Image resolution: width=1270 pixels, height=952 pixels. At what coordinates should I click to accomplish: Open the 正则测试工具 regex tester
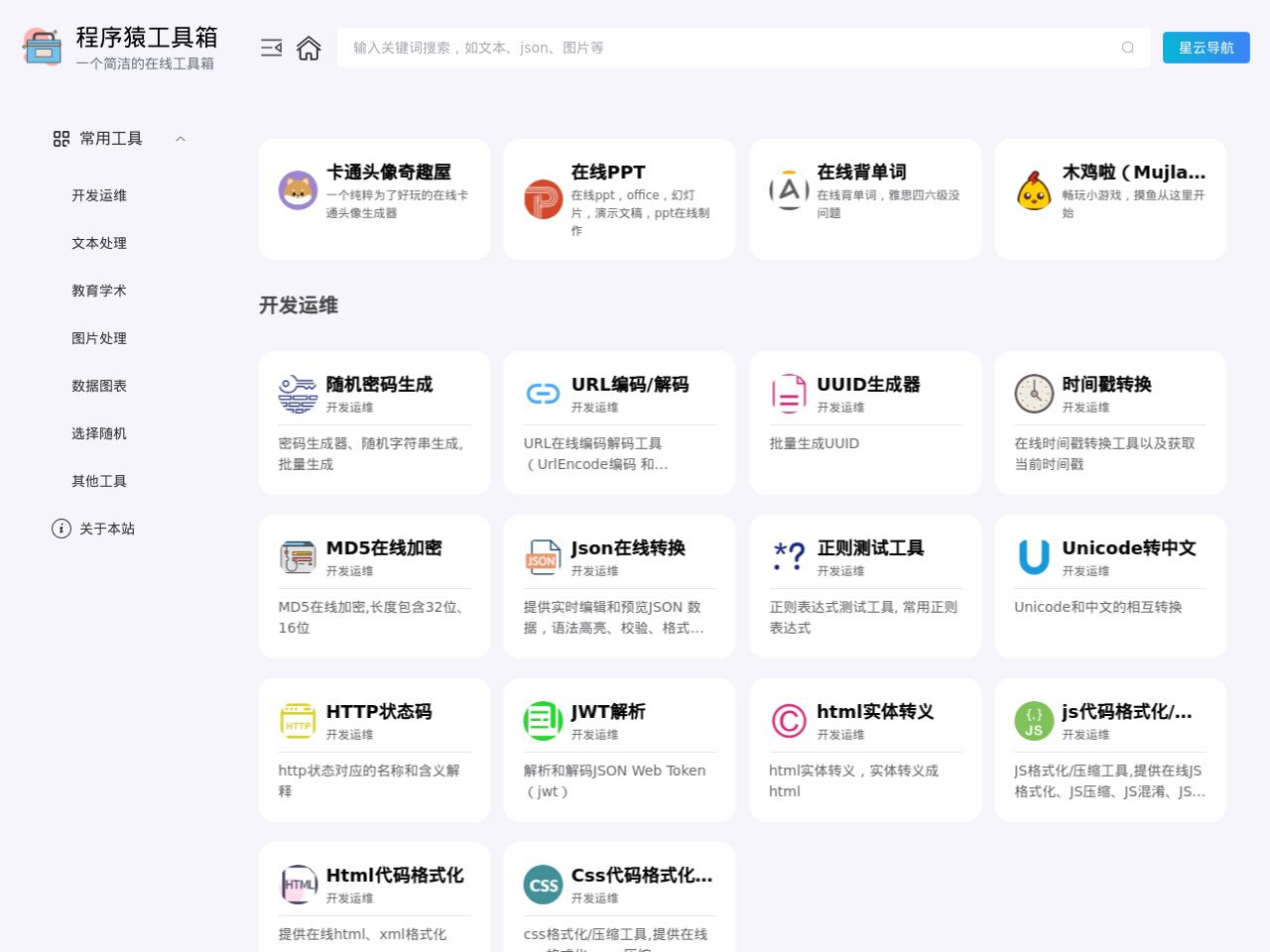864,585
